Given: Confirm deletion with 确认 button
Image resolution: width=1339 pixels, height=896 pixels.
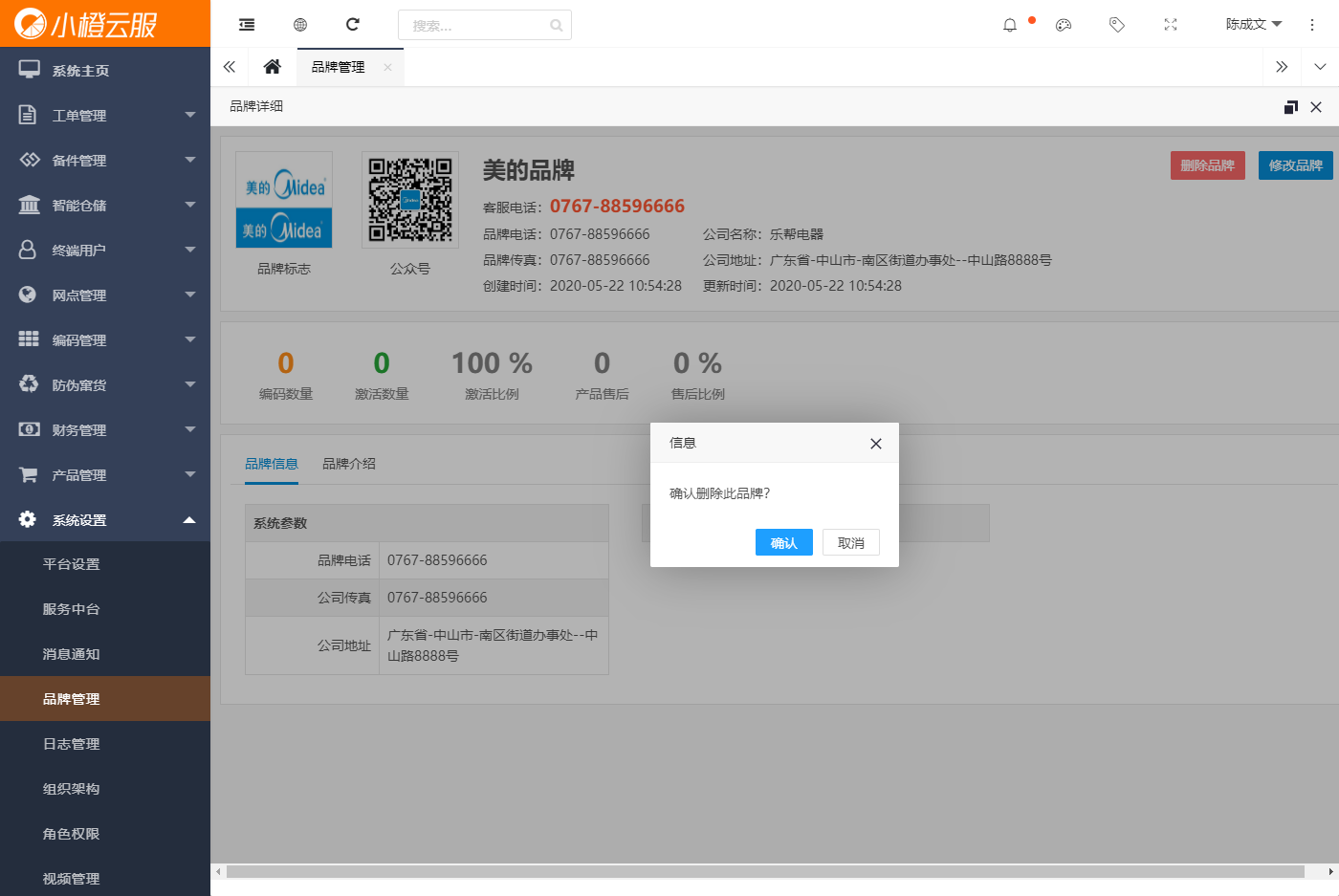Looking at the screenshot, I should 783,542.
